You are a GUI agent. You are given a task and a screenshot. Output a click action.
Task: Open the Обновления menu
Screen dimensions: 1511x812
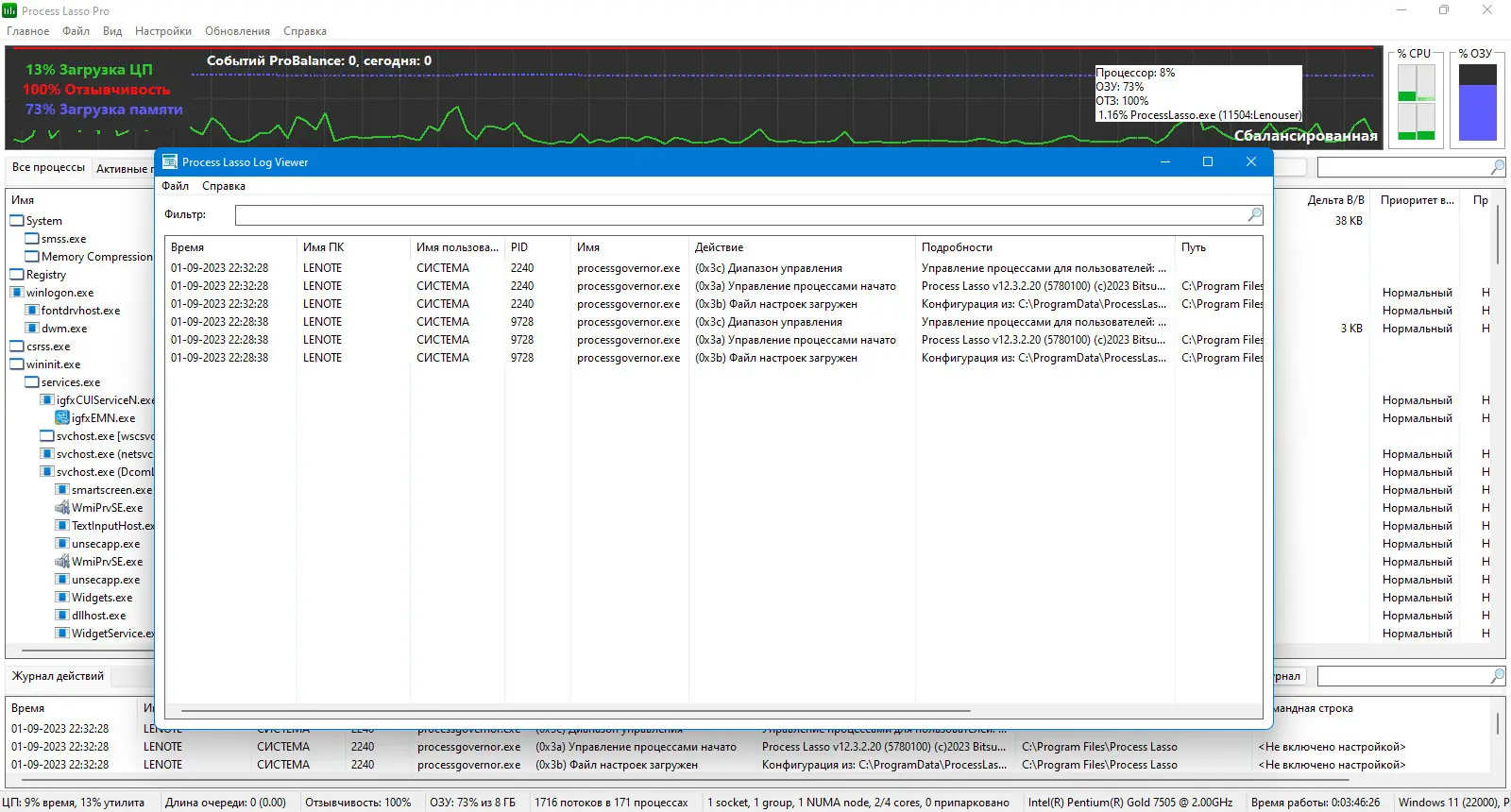238,31
